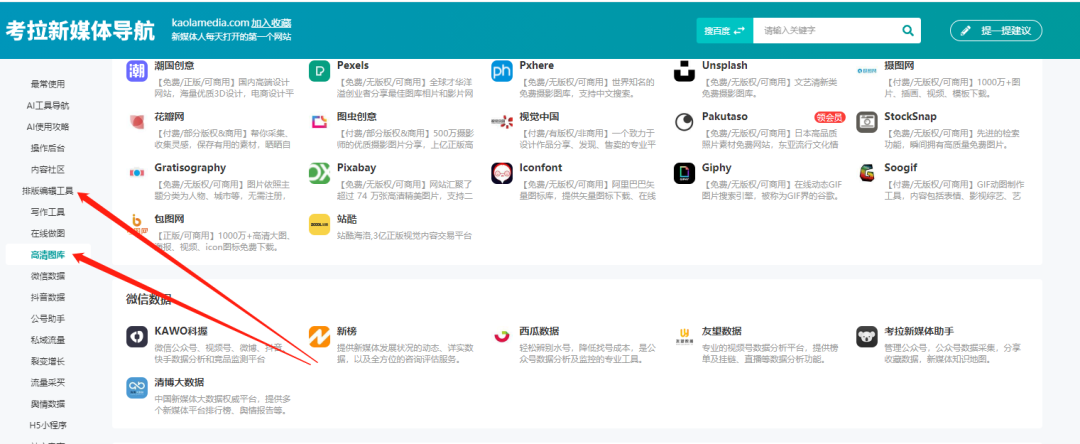This screenshot has width=1080, height=444.
Task: Click the 加入收藏 link
Action: point(271,23)
